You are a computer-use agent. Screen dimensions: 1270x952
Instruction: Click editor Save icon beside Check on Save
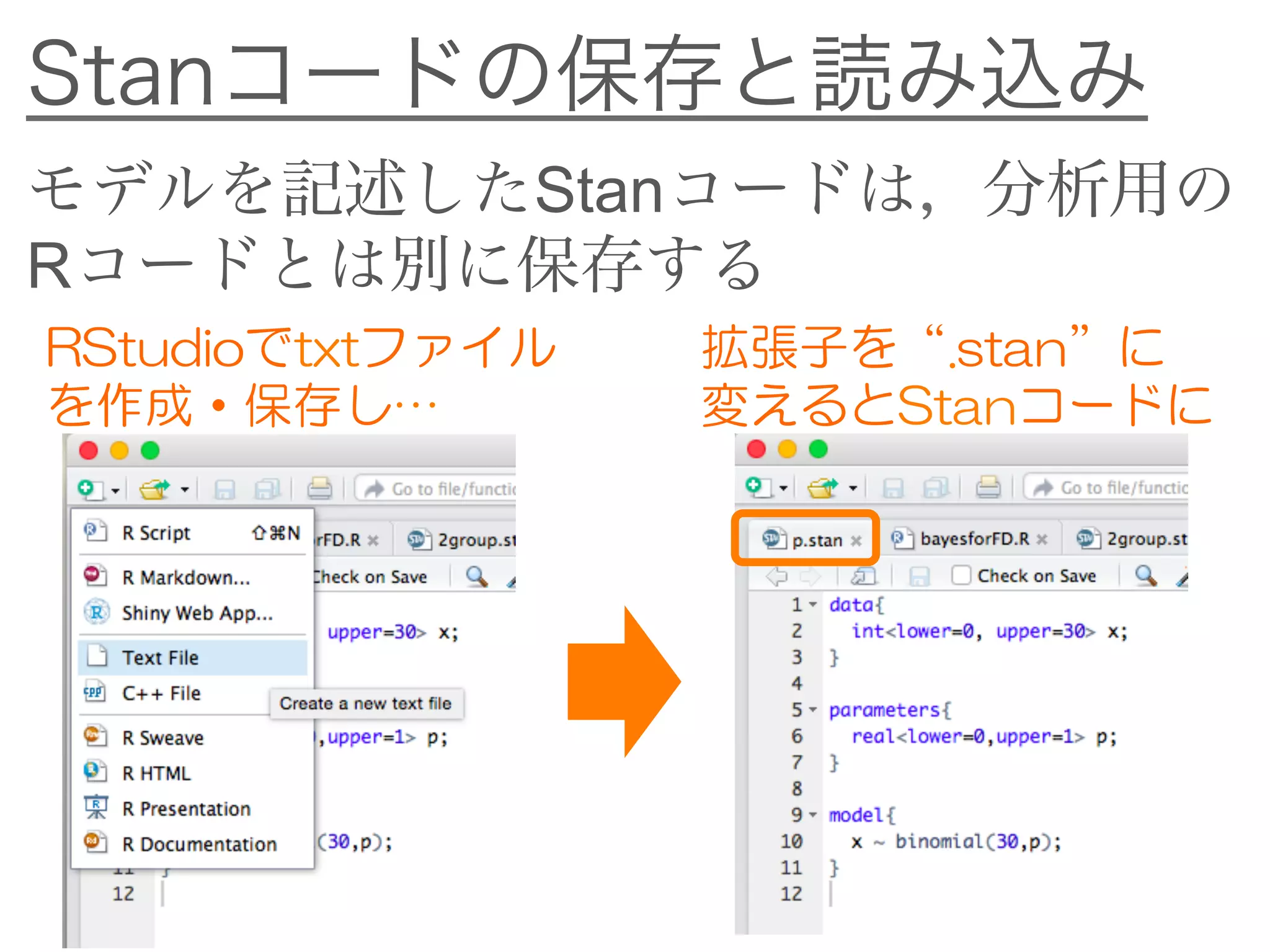click(918, 577)
